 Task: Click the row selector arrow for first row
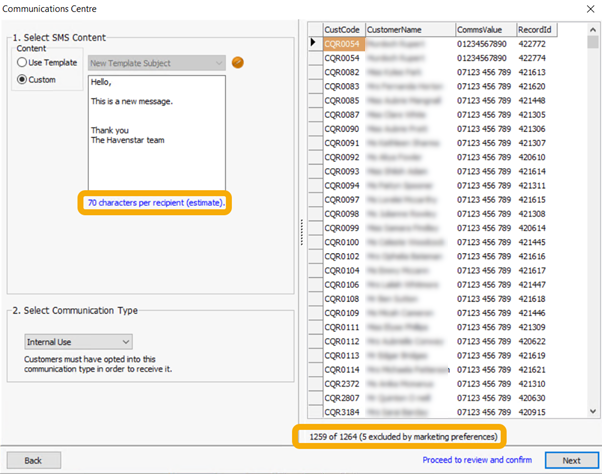pyautogui.click(x=313, y=43)
